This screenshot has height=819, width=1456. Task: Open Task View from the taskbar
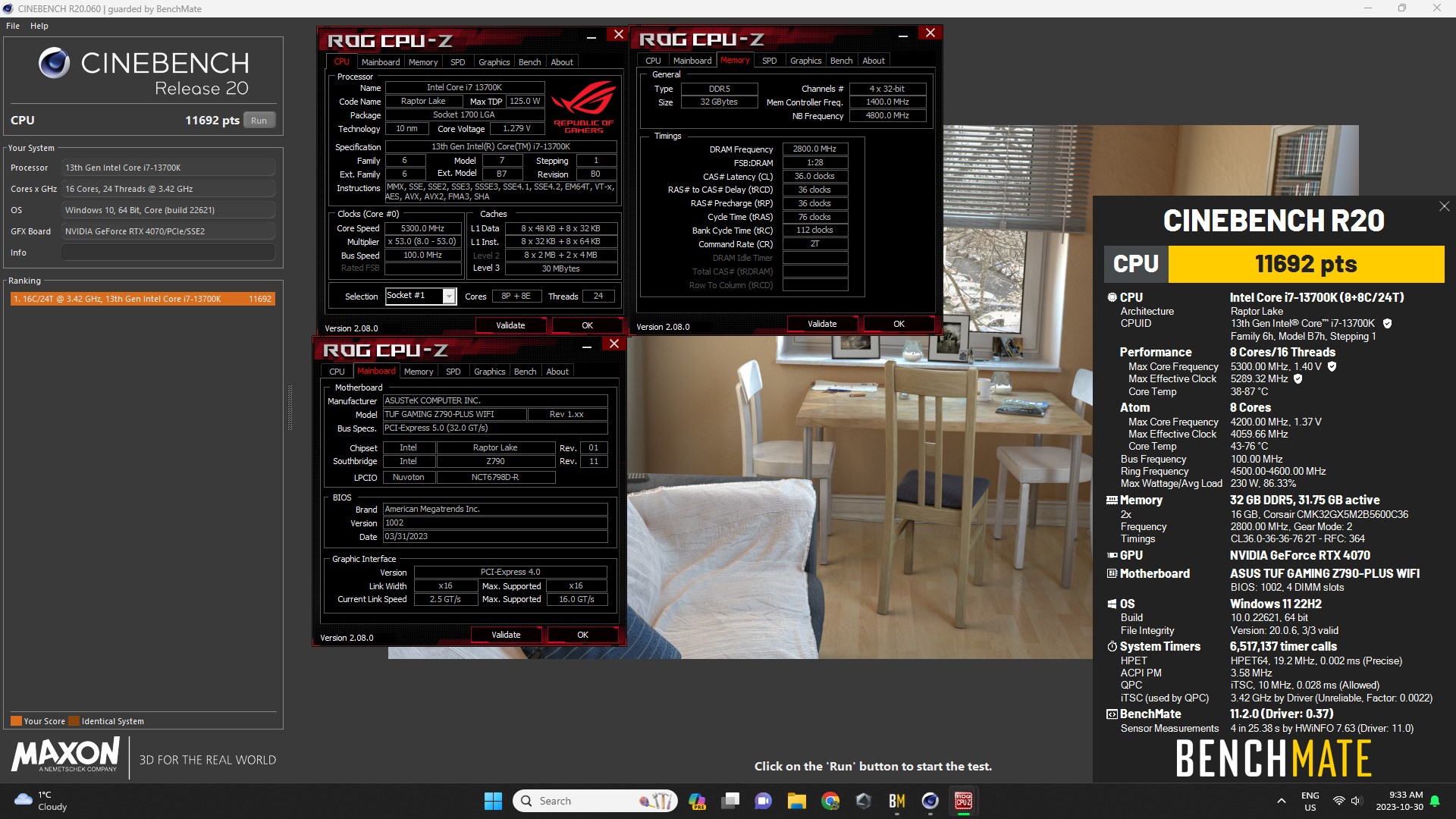tap(730, 801)
